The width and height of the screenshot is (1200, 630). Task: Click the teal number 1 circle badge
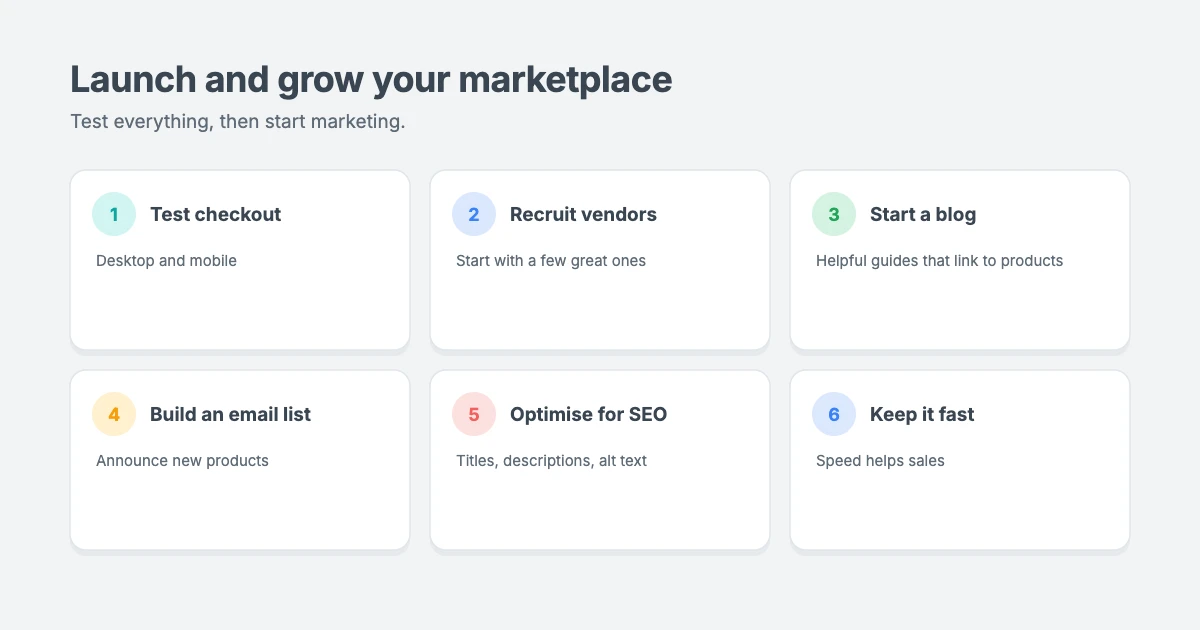click(114, 214)
